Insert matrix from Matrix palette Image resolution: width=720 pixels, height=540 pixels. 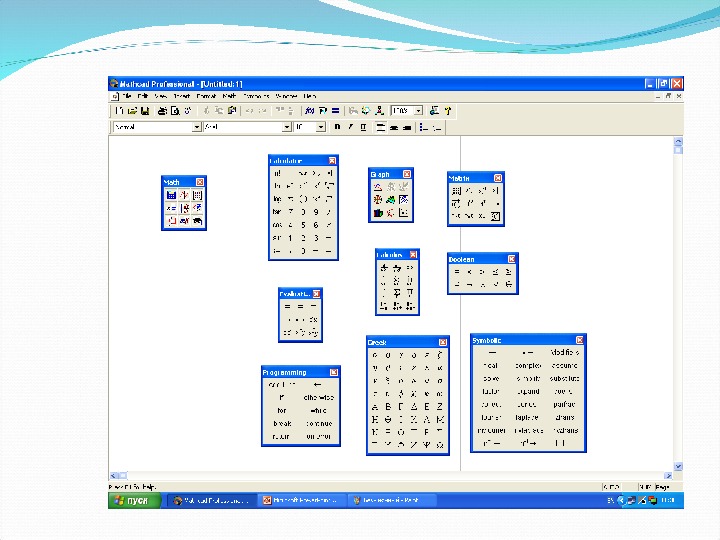(456, 190)
